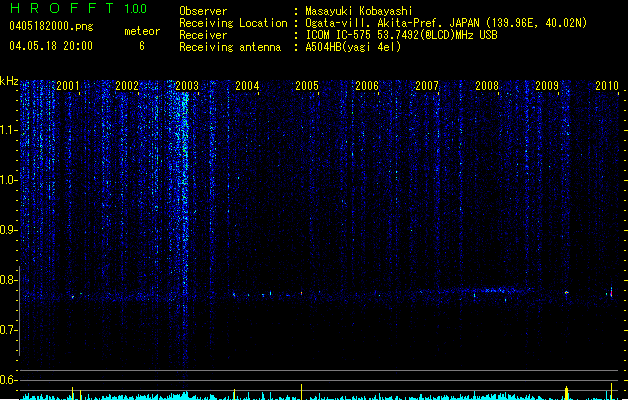
Task: Click the yellow level spike below 2005
Action: tap(301, 392)
